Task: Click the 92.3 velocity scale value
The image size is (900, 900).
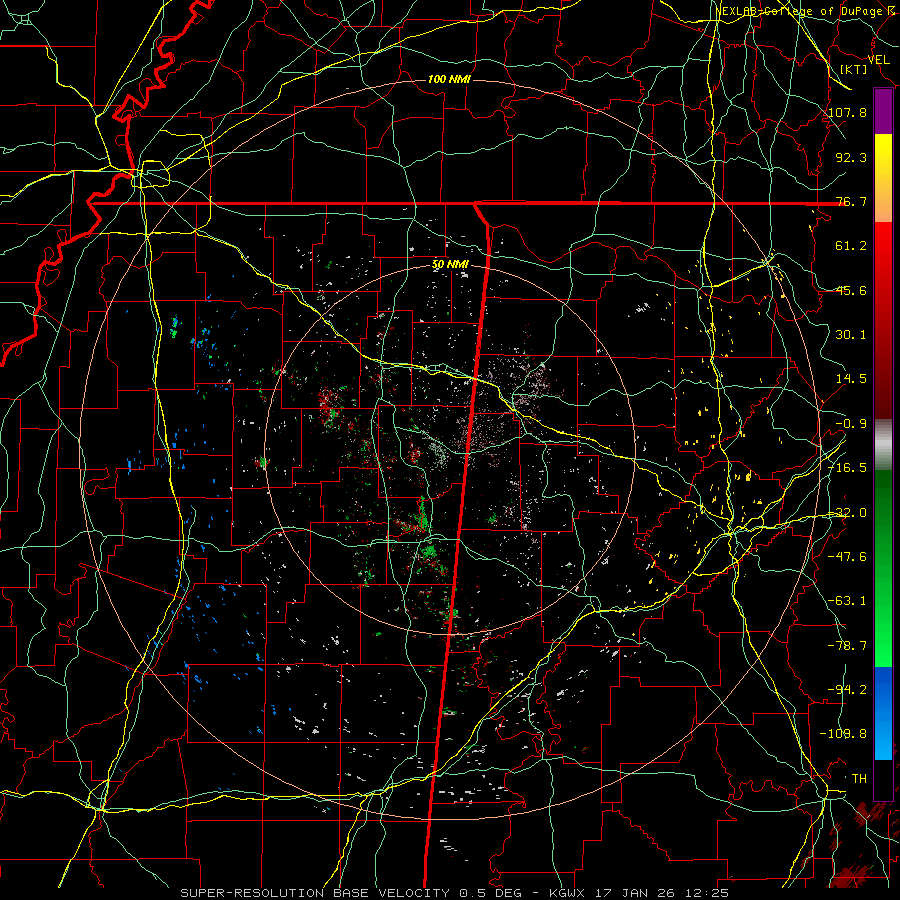Action: (x=851, y=157)
